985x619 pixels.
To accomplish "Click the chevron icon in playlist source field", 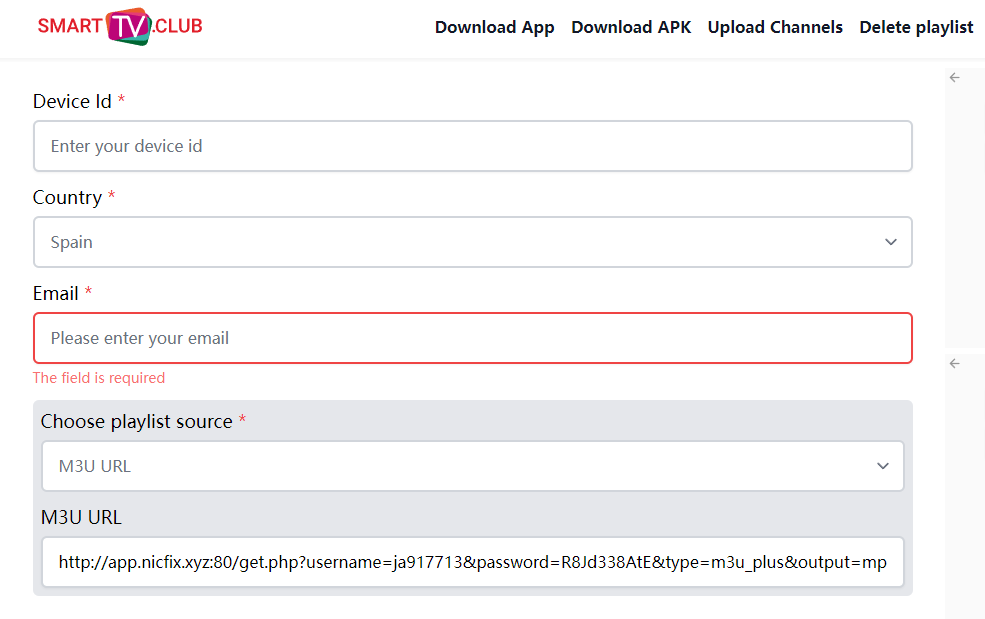I will point(882,466).
